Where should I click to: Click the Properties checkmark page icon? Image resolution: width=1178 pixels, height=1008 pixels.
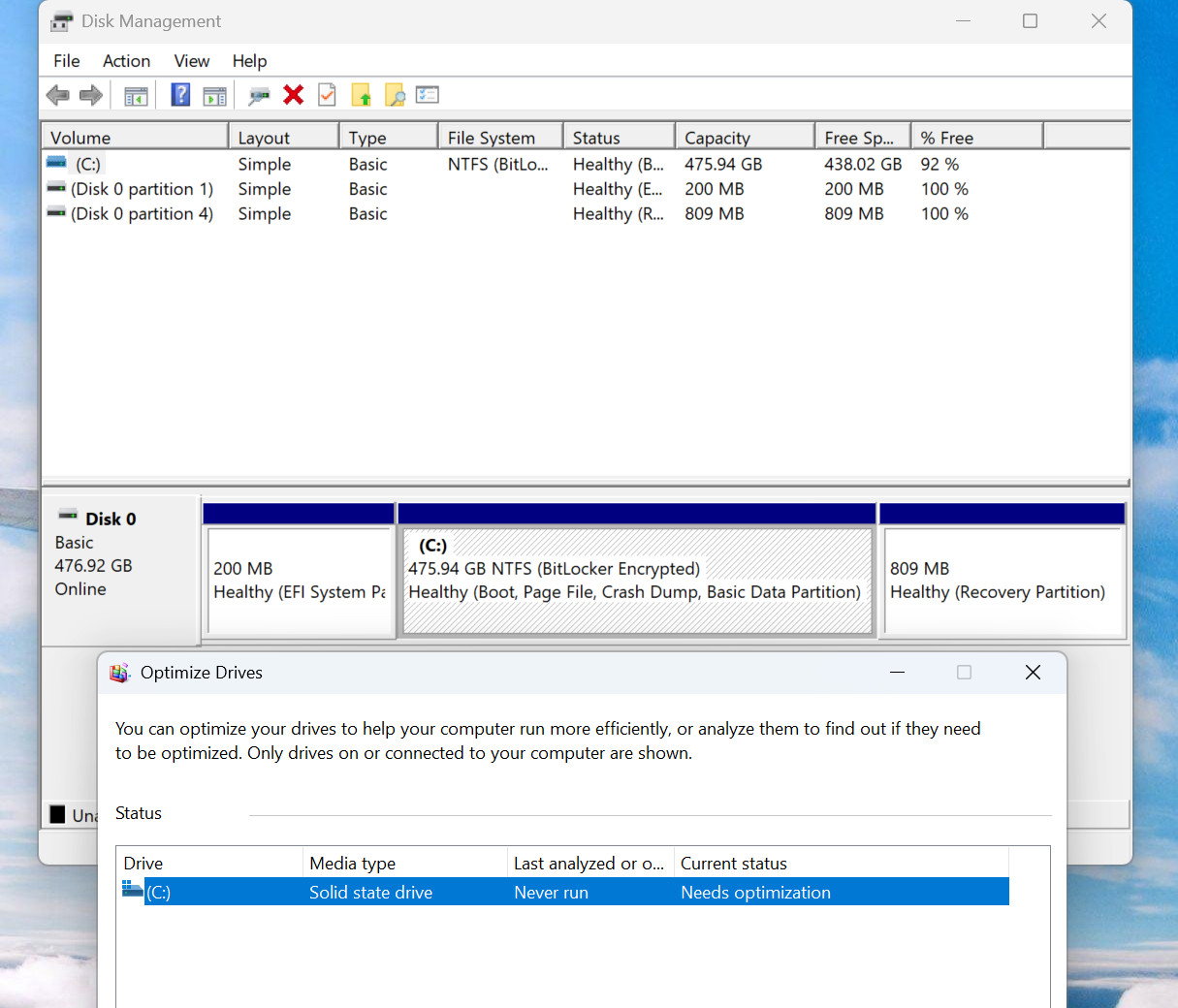[327, 95]
